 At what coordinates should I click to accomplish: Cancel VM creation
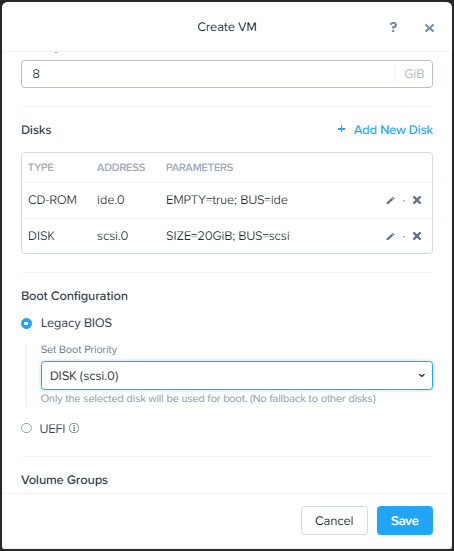point(334,520)
